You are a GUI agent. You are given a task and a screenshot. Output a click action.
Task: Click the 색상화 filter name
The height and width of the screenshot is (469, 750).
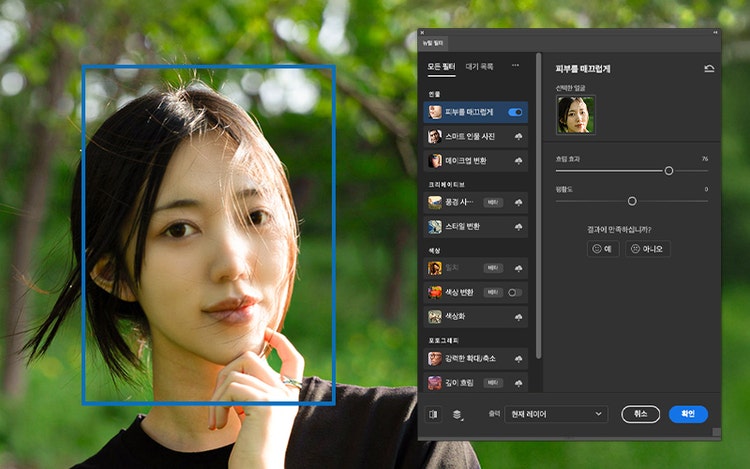[x=455, y=316]
